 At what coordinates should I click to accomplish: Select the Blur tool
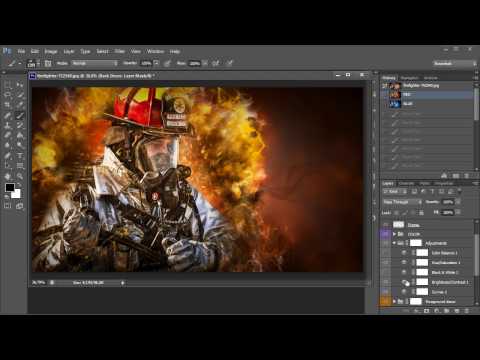(7, 145)
